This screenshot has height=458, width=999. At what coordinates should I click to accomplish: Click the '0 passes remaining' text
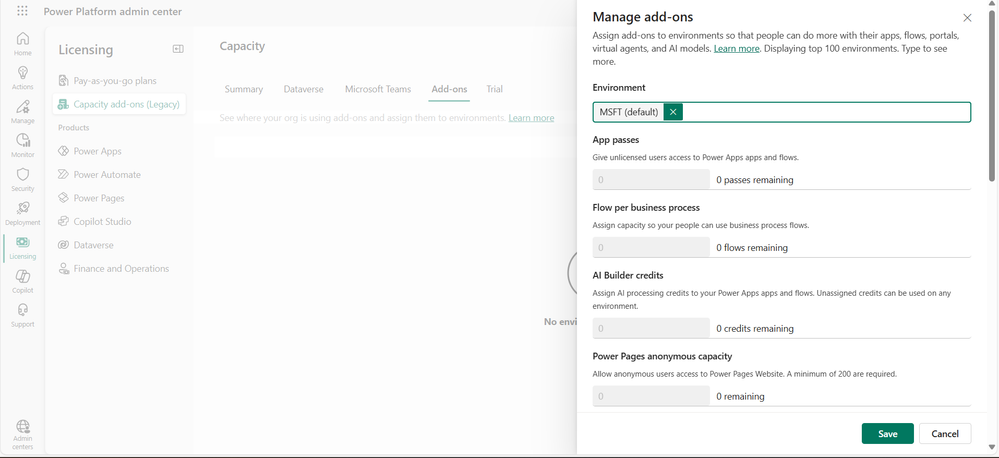tap(755, 180)
